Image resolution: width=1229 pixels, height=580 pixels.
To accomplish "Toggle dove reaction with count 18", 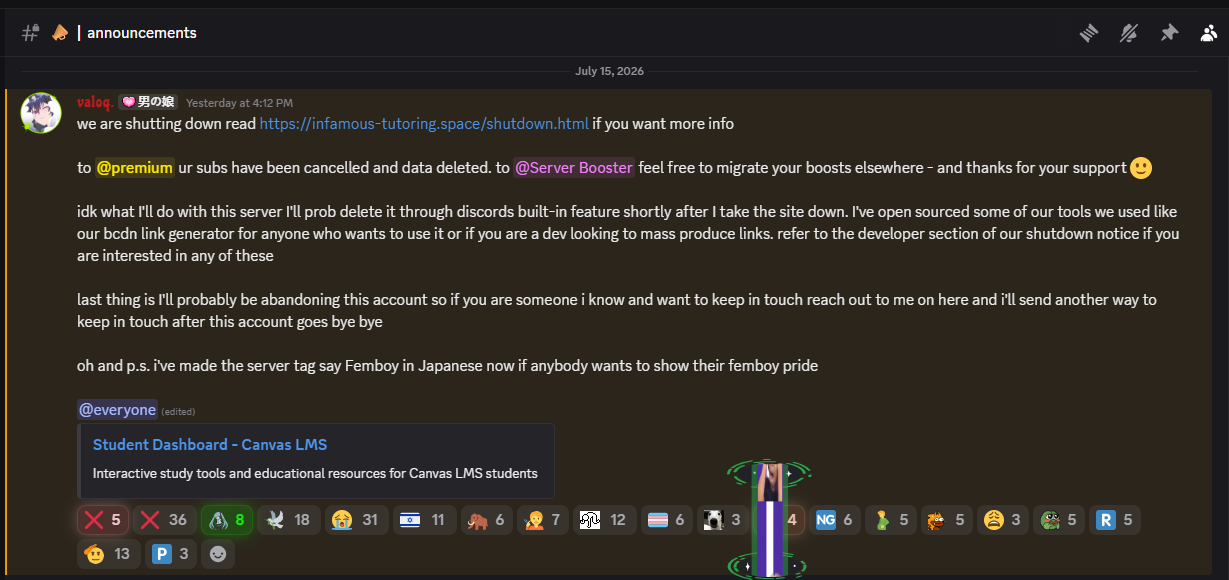I will 289,520.
